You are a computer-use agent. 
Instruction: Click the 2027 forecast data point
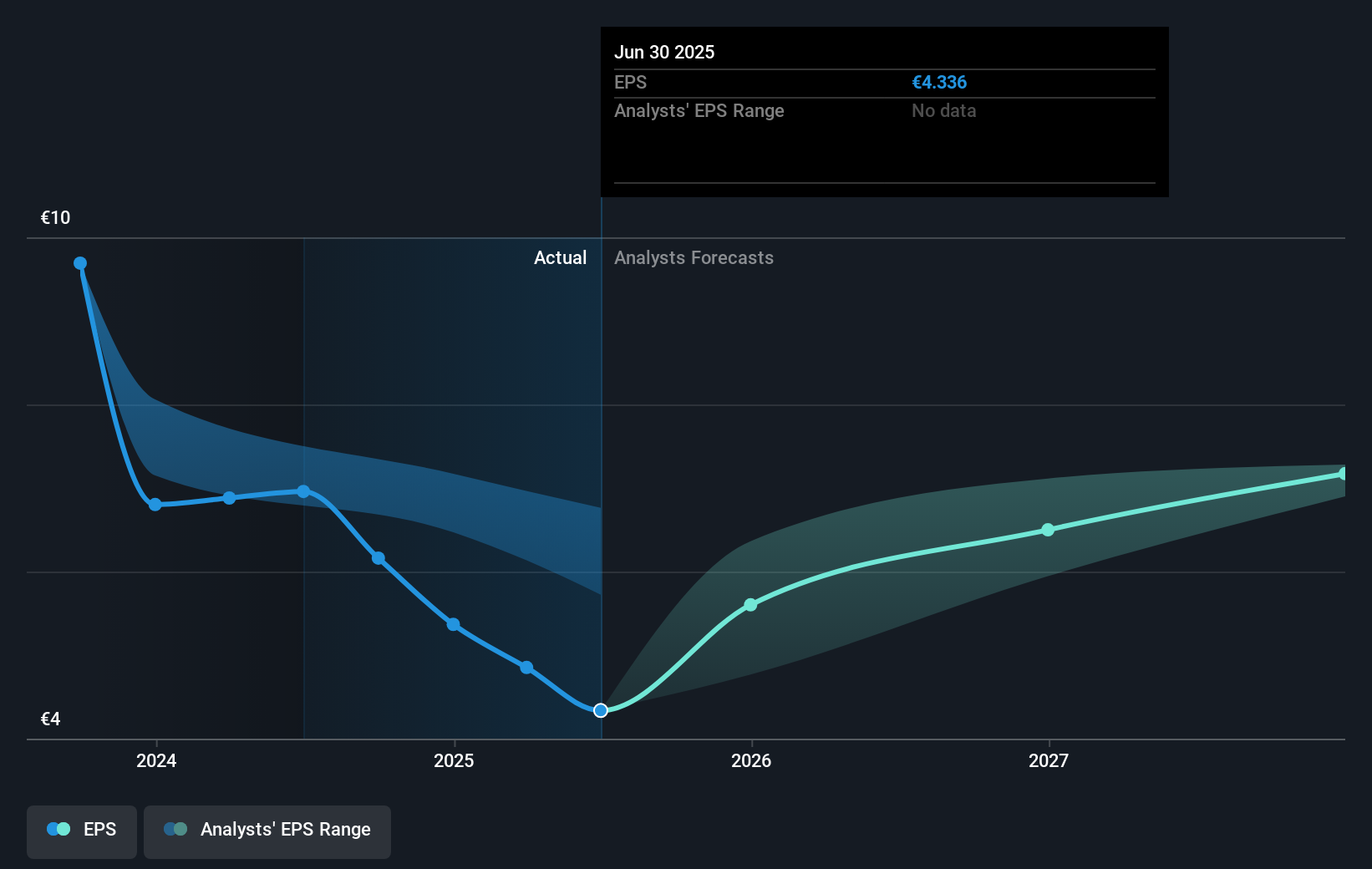click(1047, 531)
